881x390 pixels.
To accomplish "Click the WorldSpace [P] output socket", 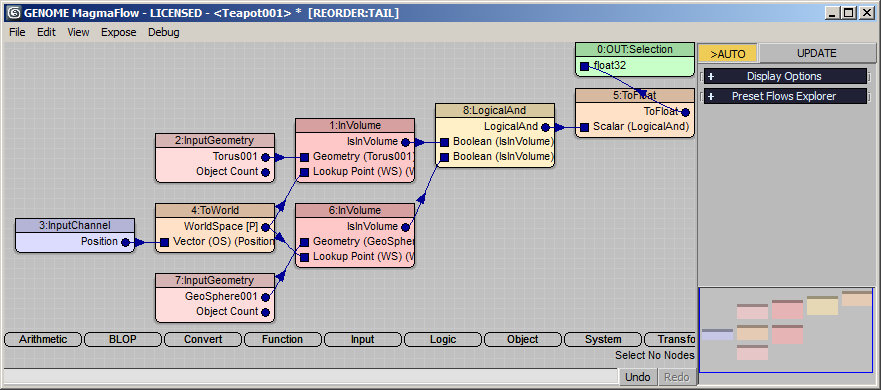I will click(265, 227).
